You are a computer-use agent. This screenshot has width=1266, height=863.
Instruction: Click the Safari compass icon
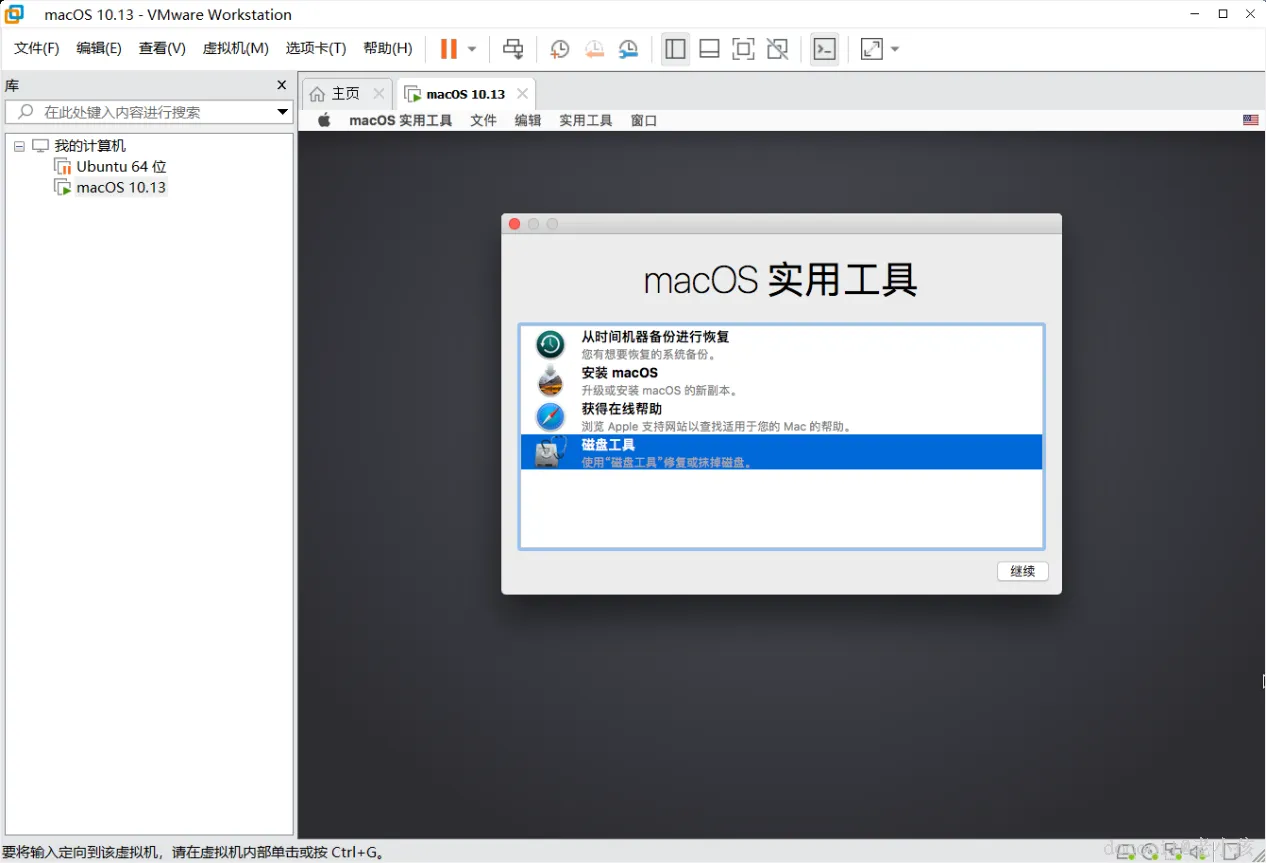[x=550, y=417]
